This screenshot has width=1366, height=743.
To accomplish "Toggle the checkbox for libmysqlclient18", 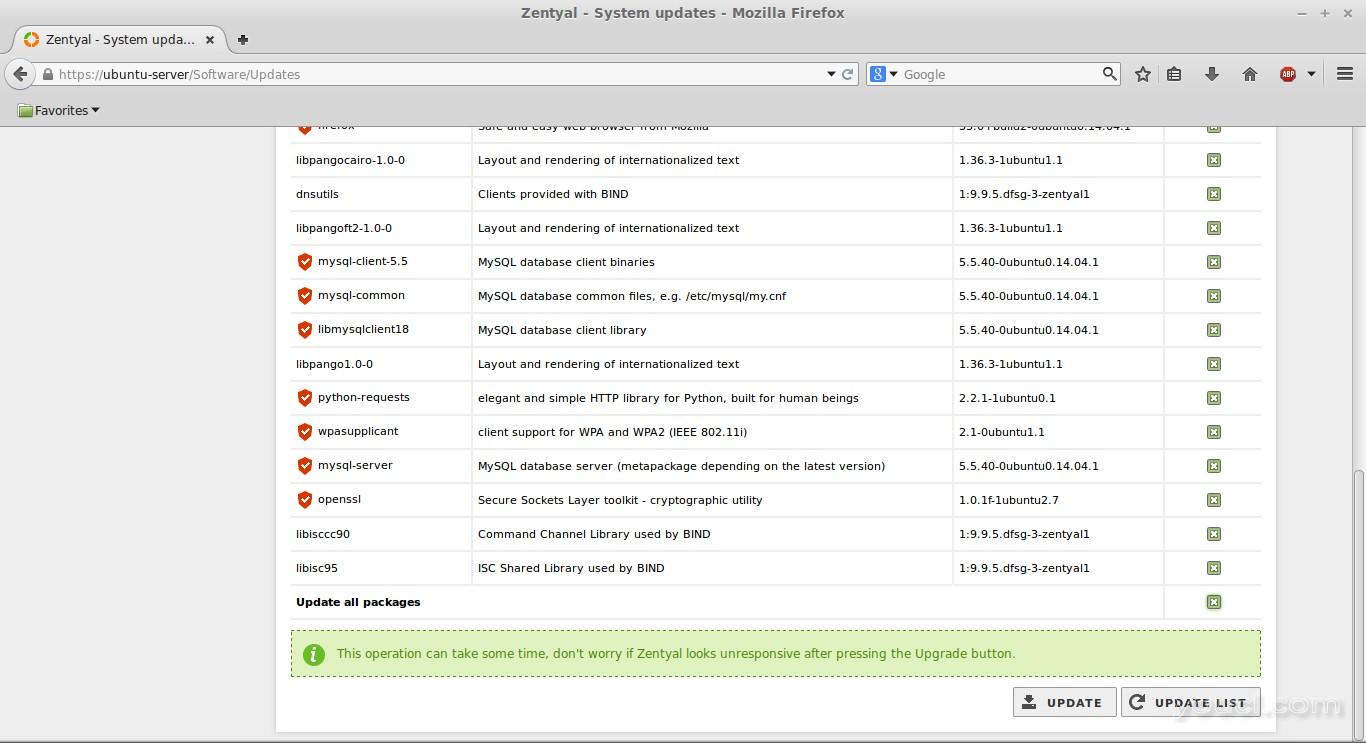I will pos(1213,330).
